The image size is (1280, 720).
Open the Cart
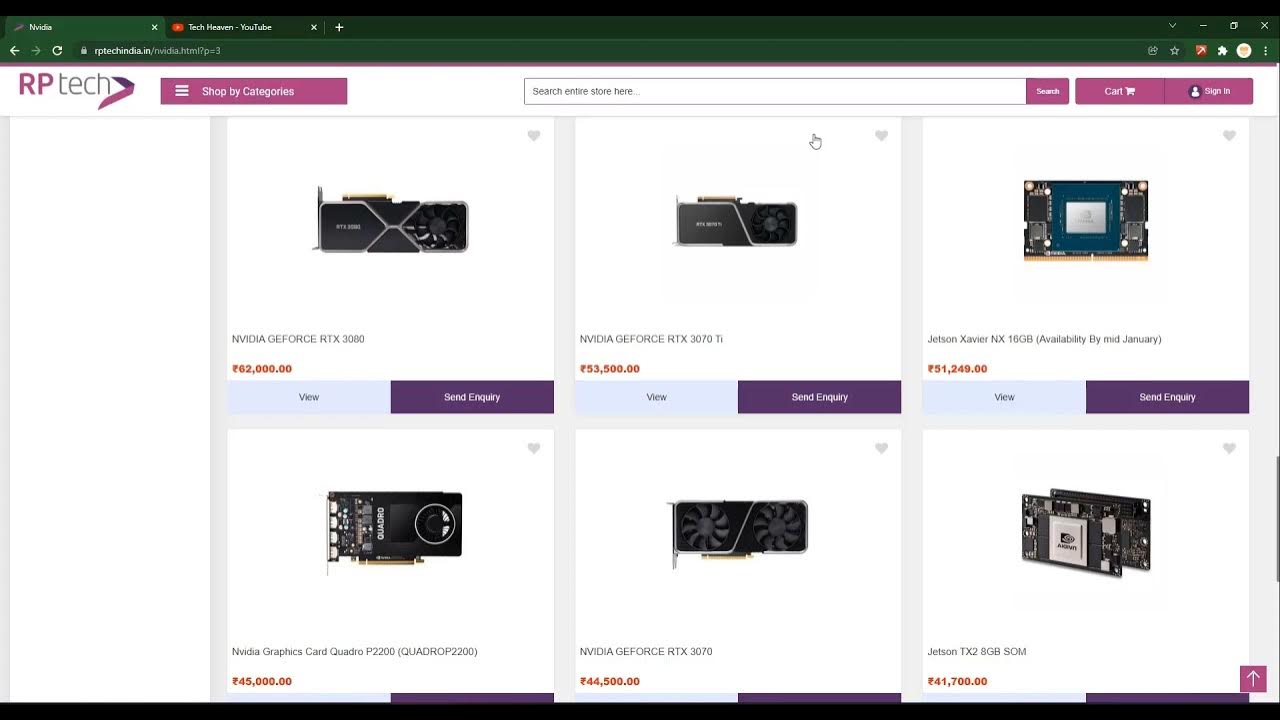pyautogui.click(x=1120, y=91)
